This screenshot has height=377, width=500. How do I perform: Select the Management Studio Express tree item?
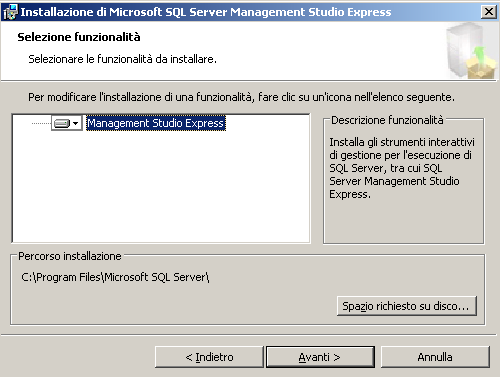pos(156,123)
